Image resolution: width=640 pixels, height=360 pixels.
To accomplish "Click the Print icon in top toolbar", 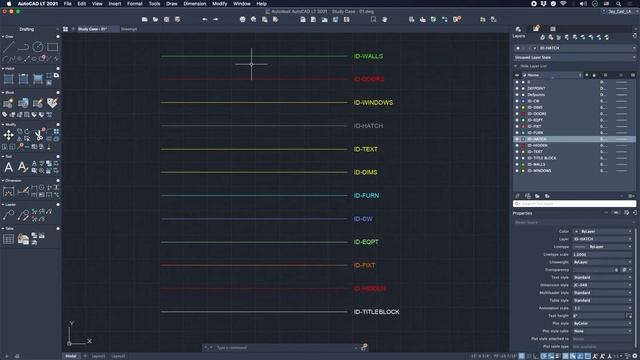I will tap(243, 19).
